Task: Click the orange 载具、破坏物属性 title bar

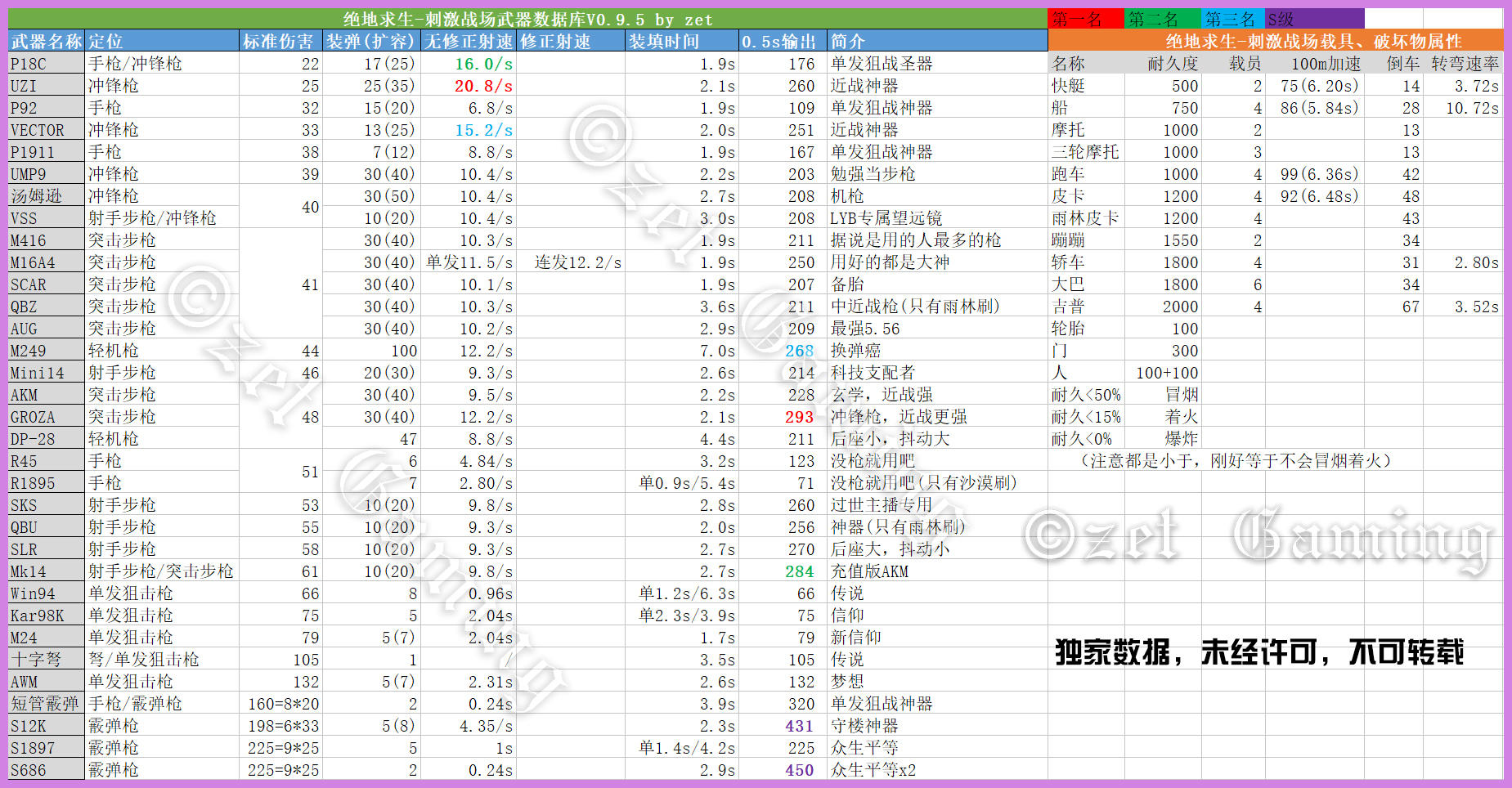Action: pos(1276,41)
